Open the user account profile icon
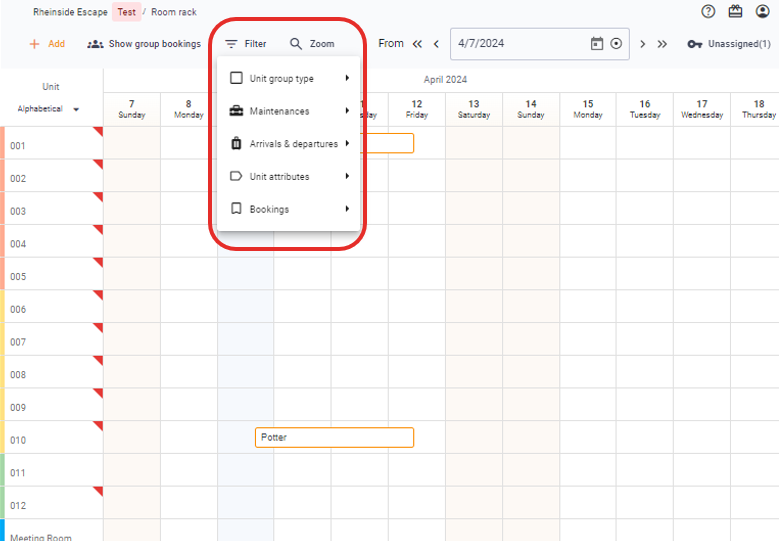This screenshot has width=779, height=541. pos(763,12)
